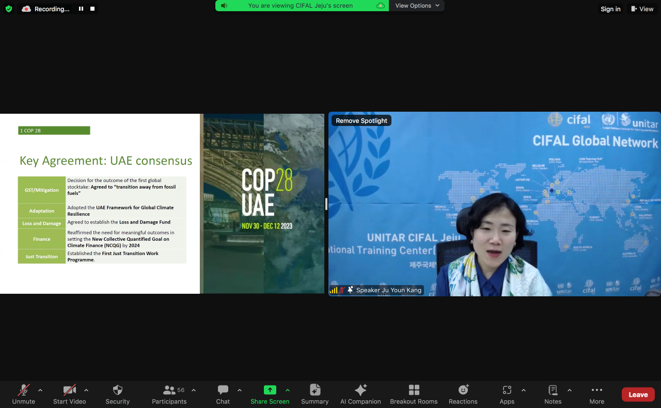Open the Participants panel

pyautogui.click(x=169, y=395)
